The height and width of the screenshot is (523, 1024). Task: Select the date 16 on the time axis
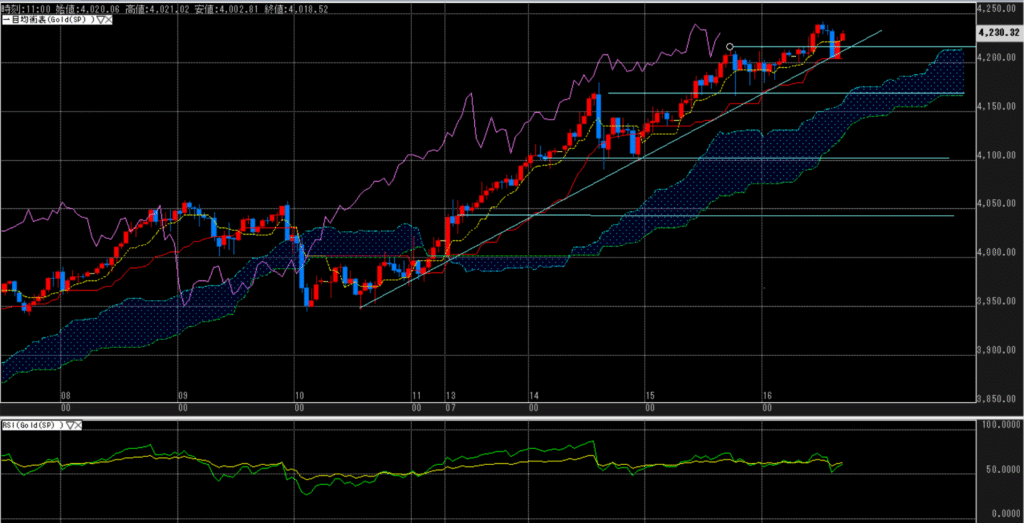pos(765,396)
